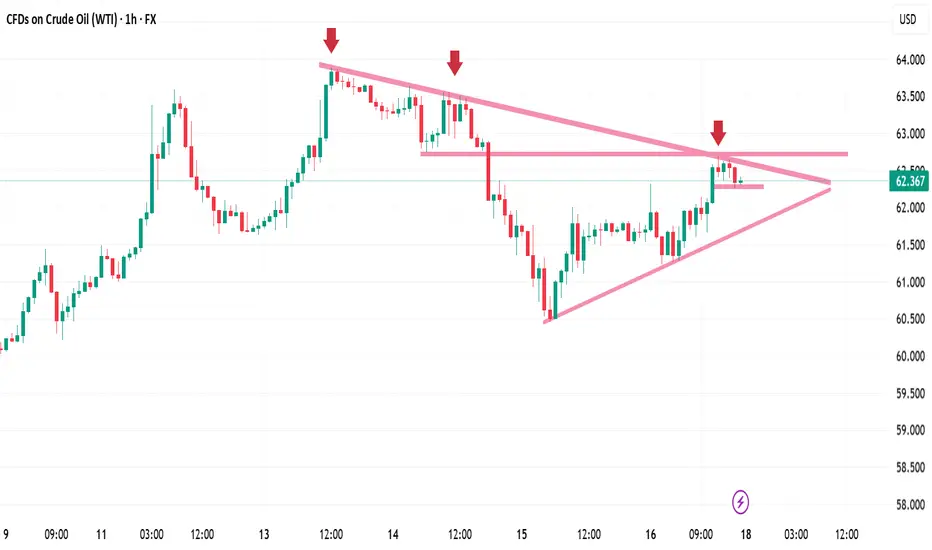Click the date 18 on time axis
This screenshot has width=932, height=550.
click(746, 534)
